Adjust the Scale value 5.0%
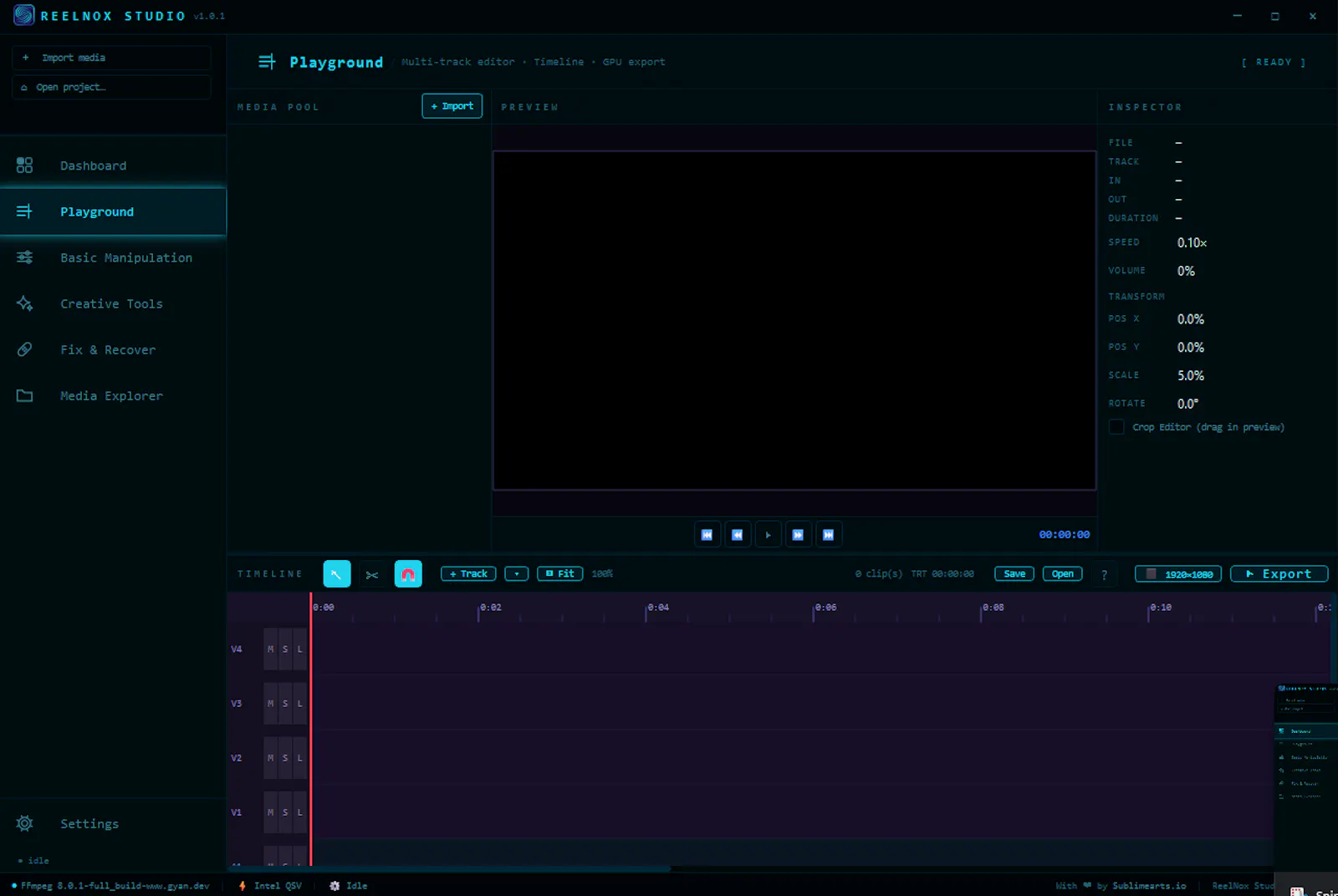 pyautogui.click(x=1191, y=375)
